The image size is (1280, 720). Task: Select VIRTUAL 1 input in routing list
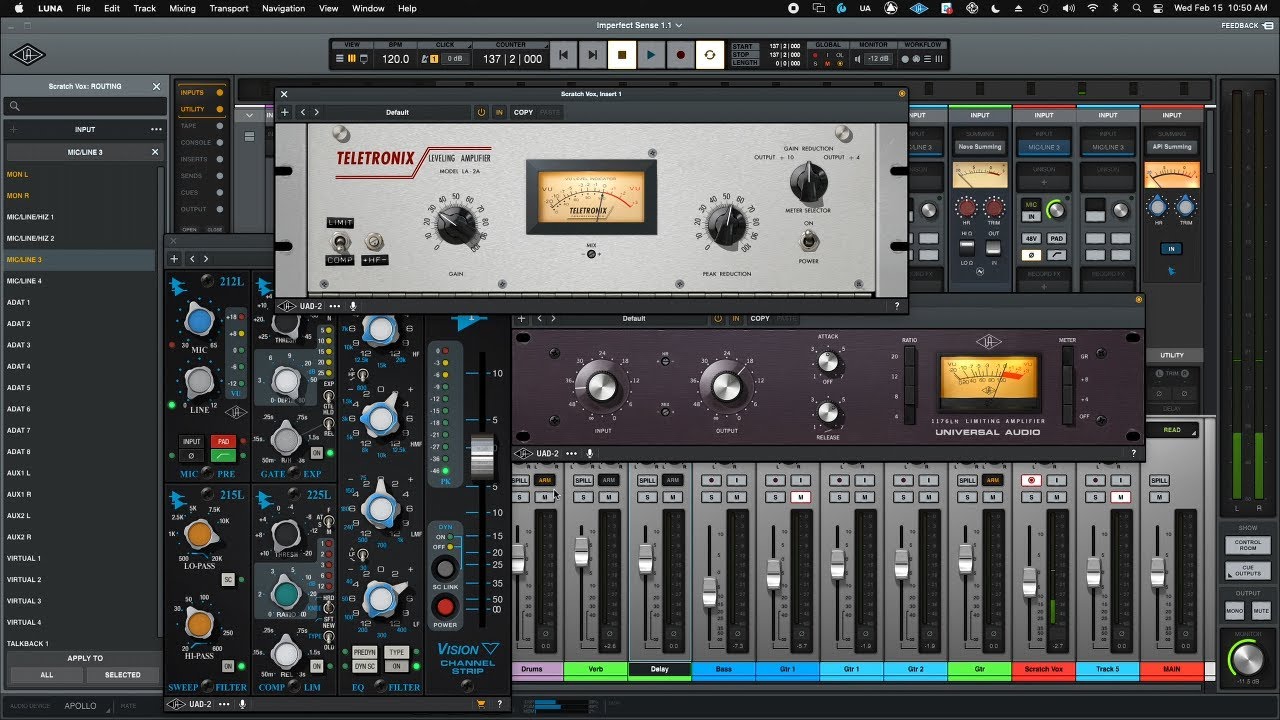click(x=80, y=558)
